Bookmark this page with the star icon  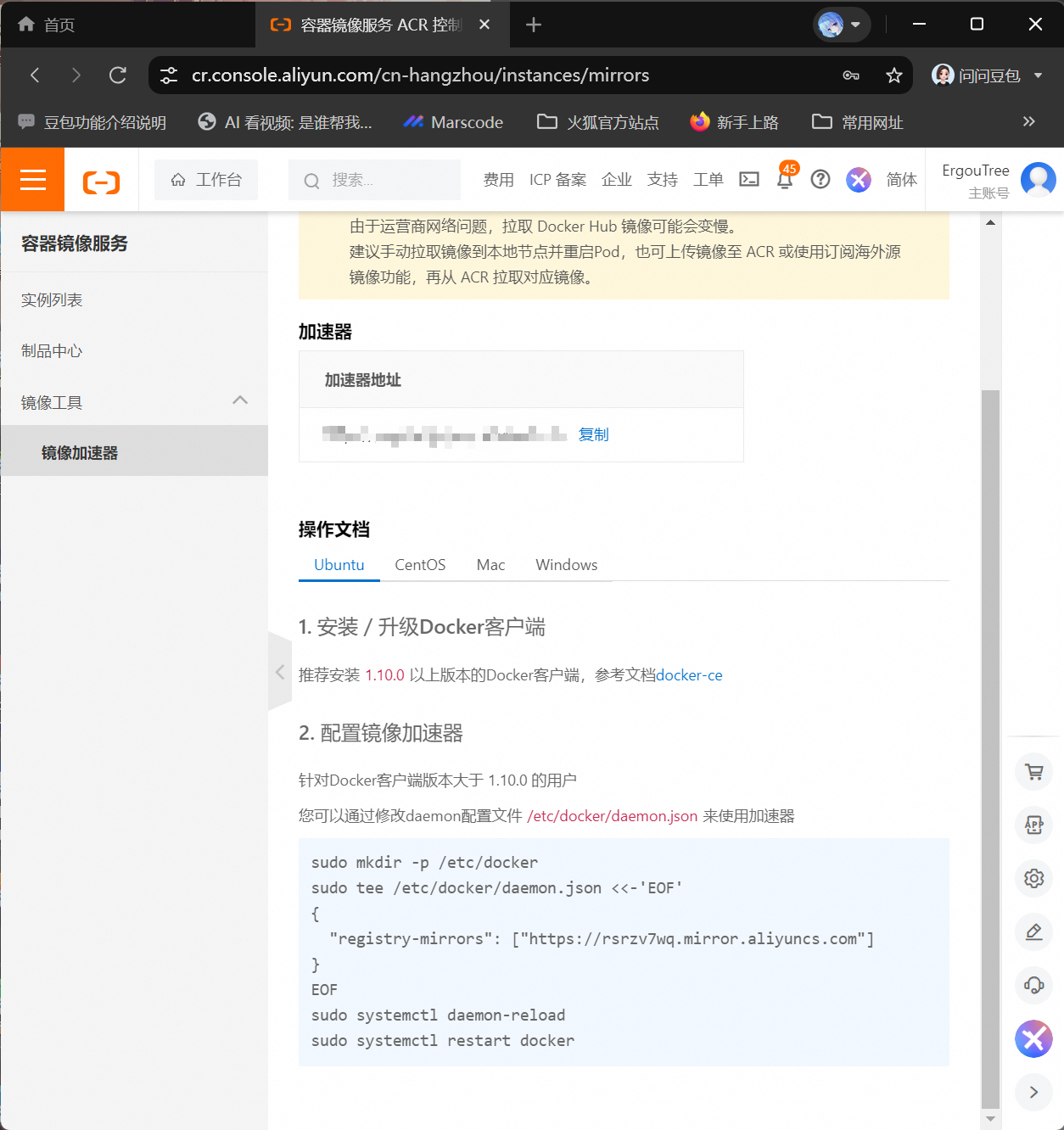point(893,76)
